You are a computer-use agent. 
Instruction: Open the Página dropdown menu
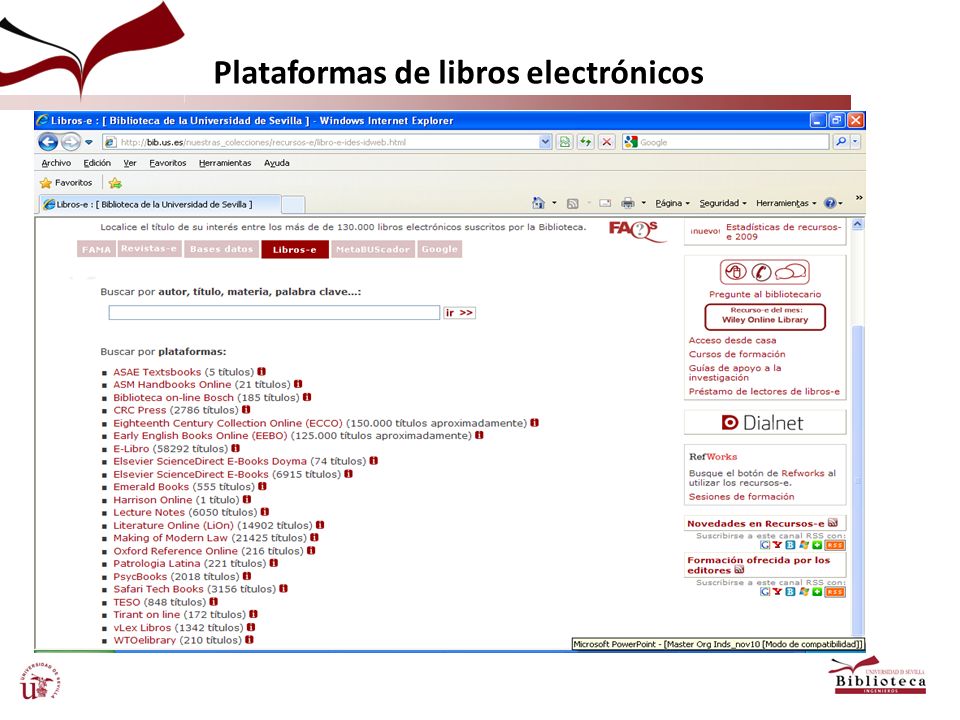coord(672,203)
